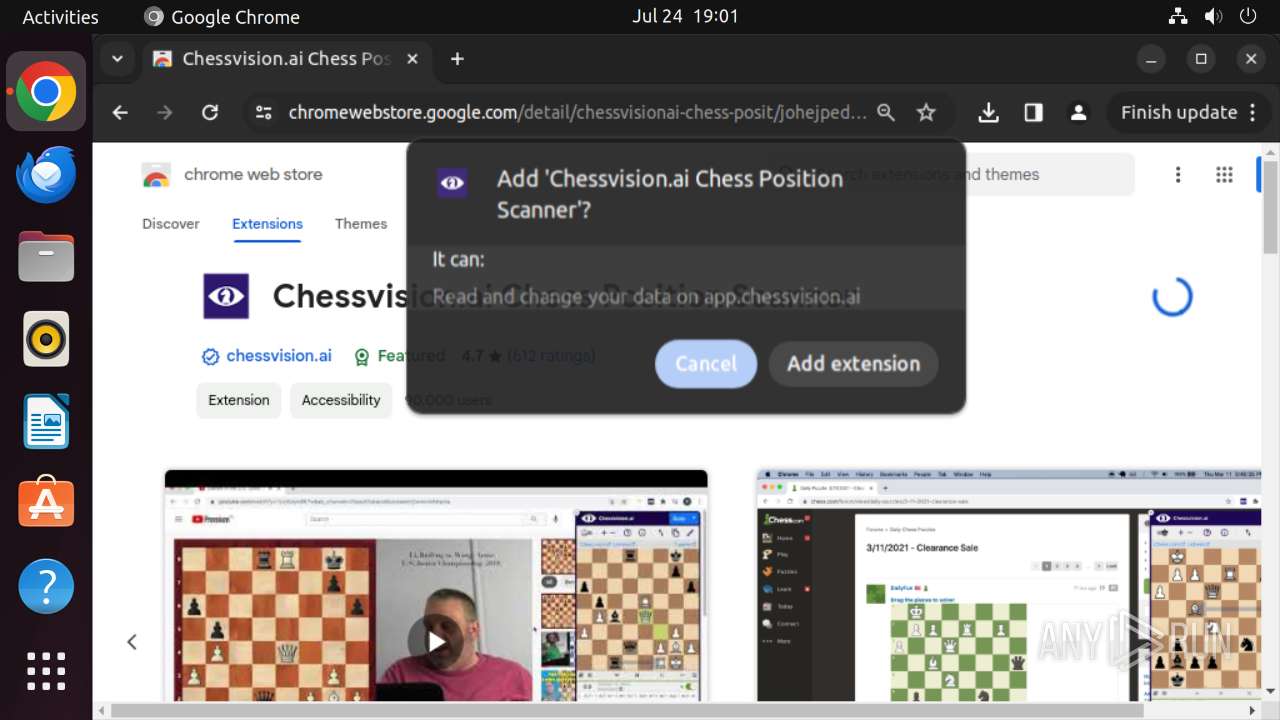
Task: Toggle the Chrome side panel
Action: (1034, 113)
